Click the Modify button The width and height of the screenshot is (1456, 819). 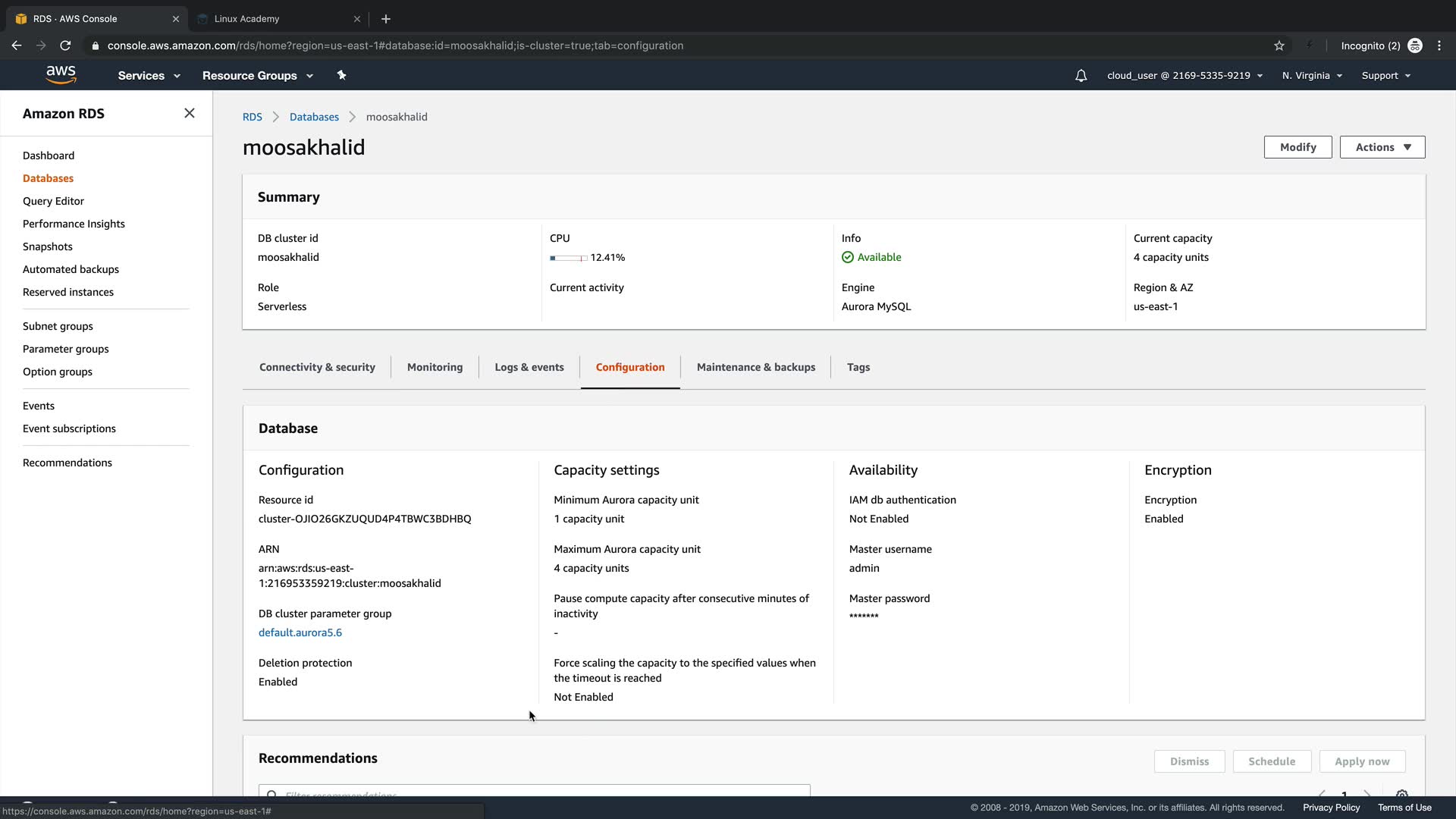click(1298, 147)
